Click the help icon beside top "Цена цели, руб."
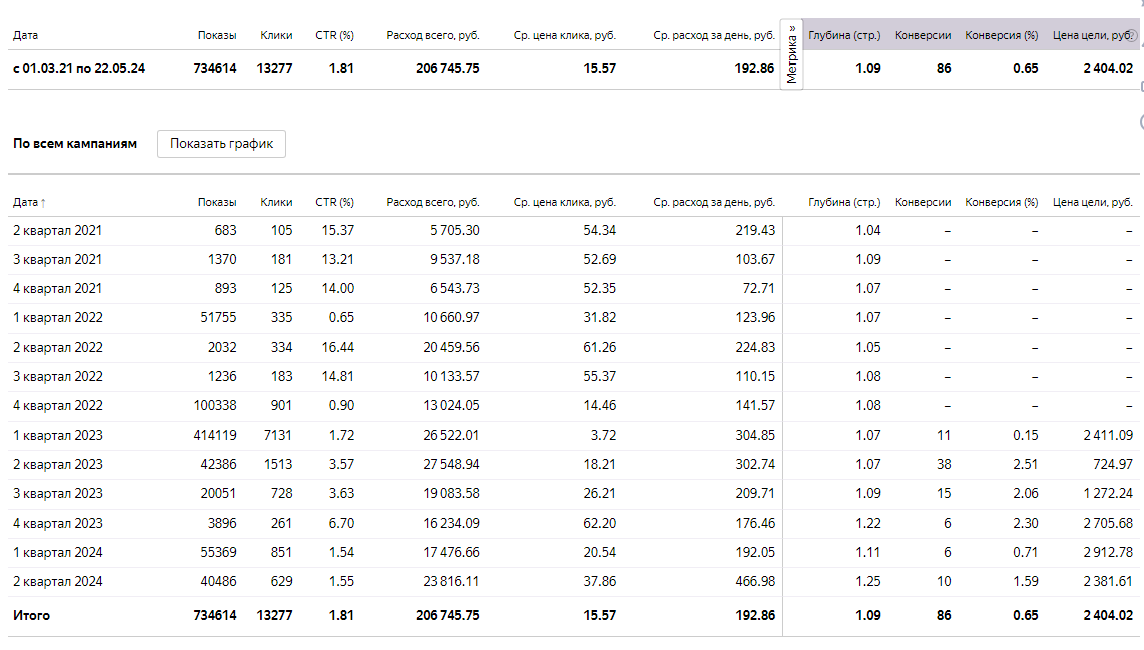Viewport: 1144px width, 650px height. 1132,35
